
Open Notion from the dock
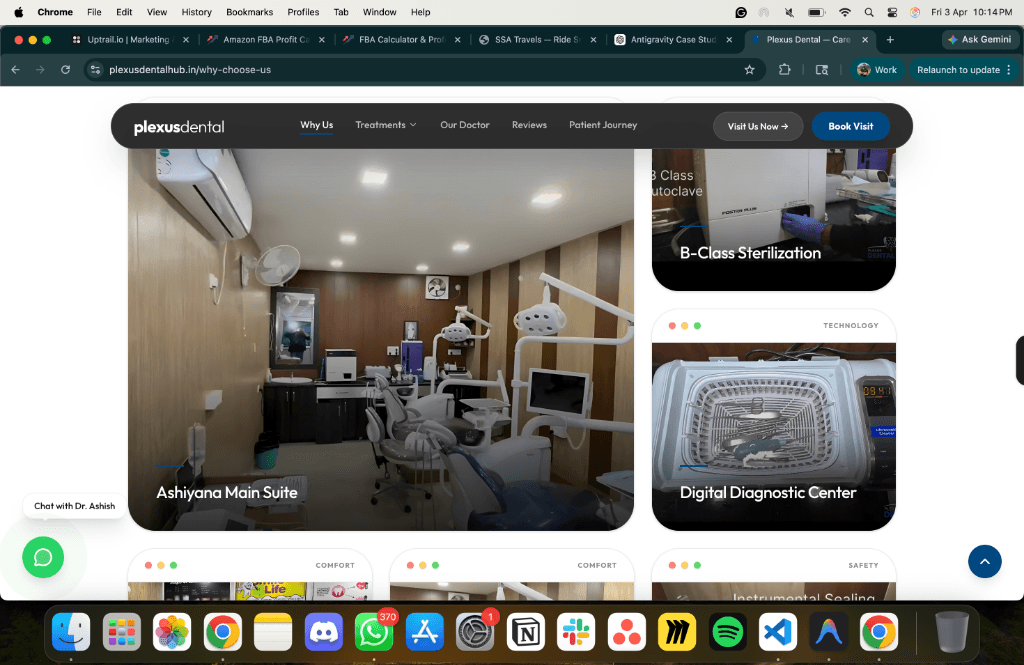click(526, 632)
